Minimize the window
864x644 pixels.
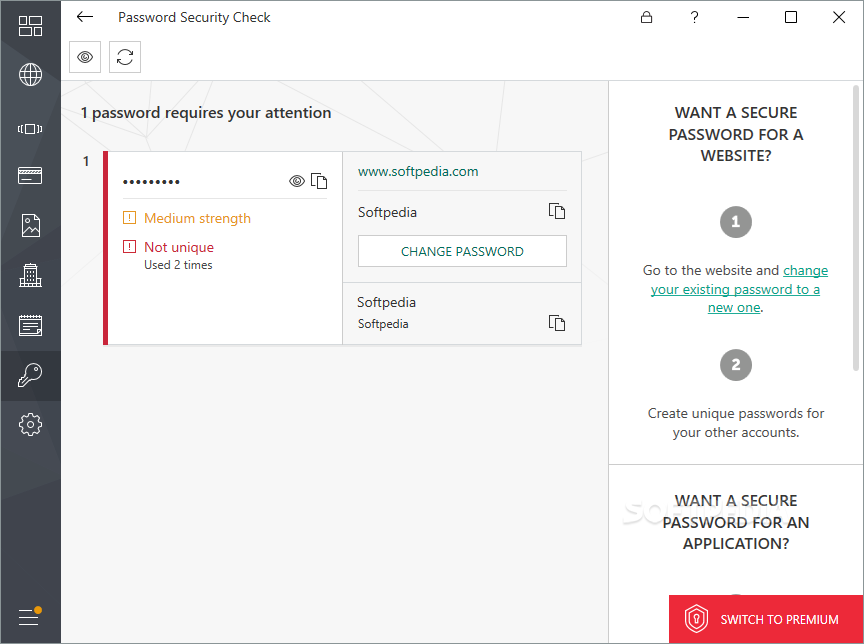[x=743, y=17]
